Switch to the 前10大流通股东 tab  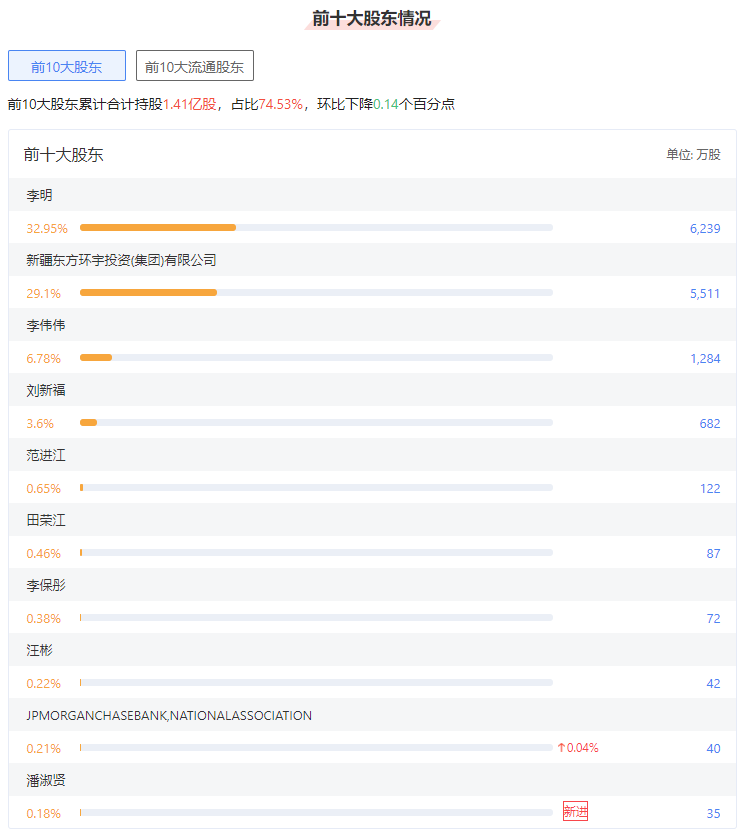(x=195, y=67)
